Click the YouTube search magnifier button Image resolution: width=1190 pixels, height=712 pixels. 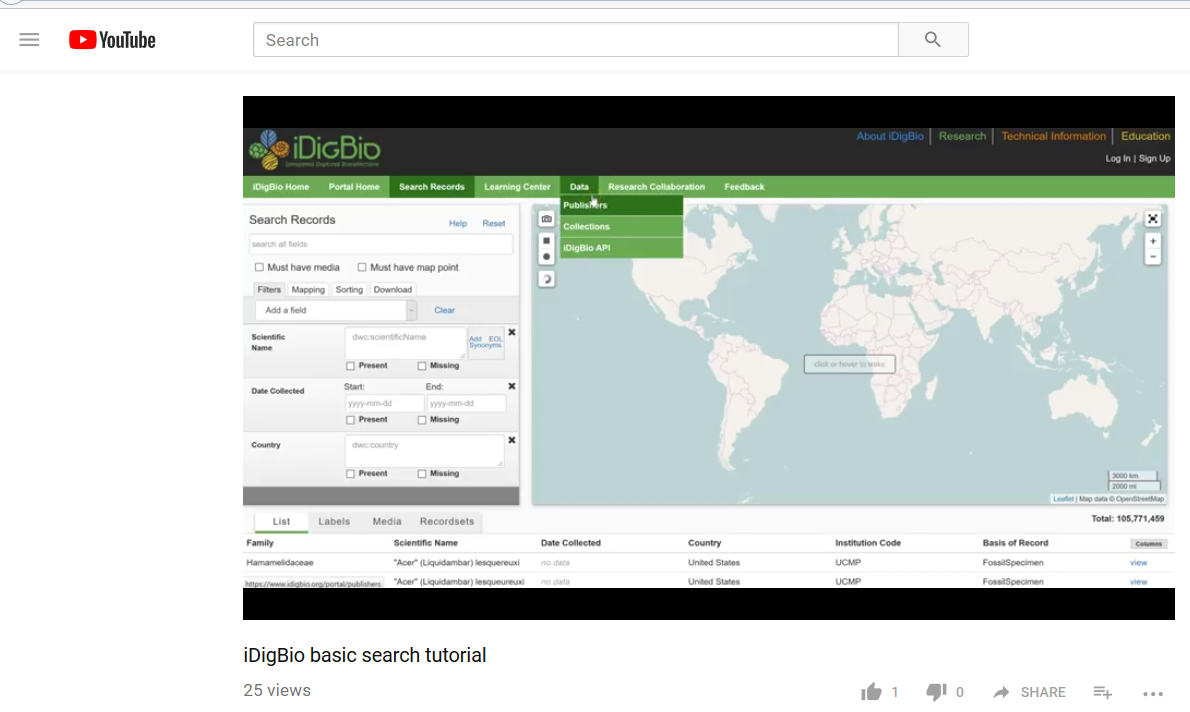[933, 39]
